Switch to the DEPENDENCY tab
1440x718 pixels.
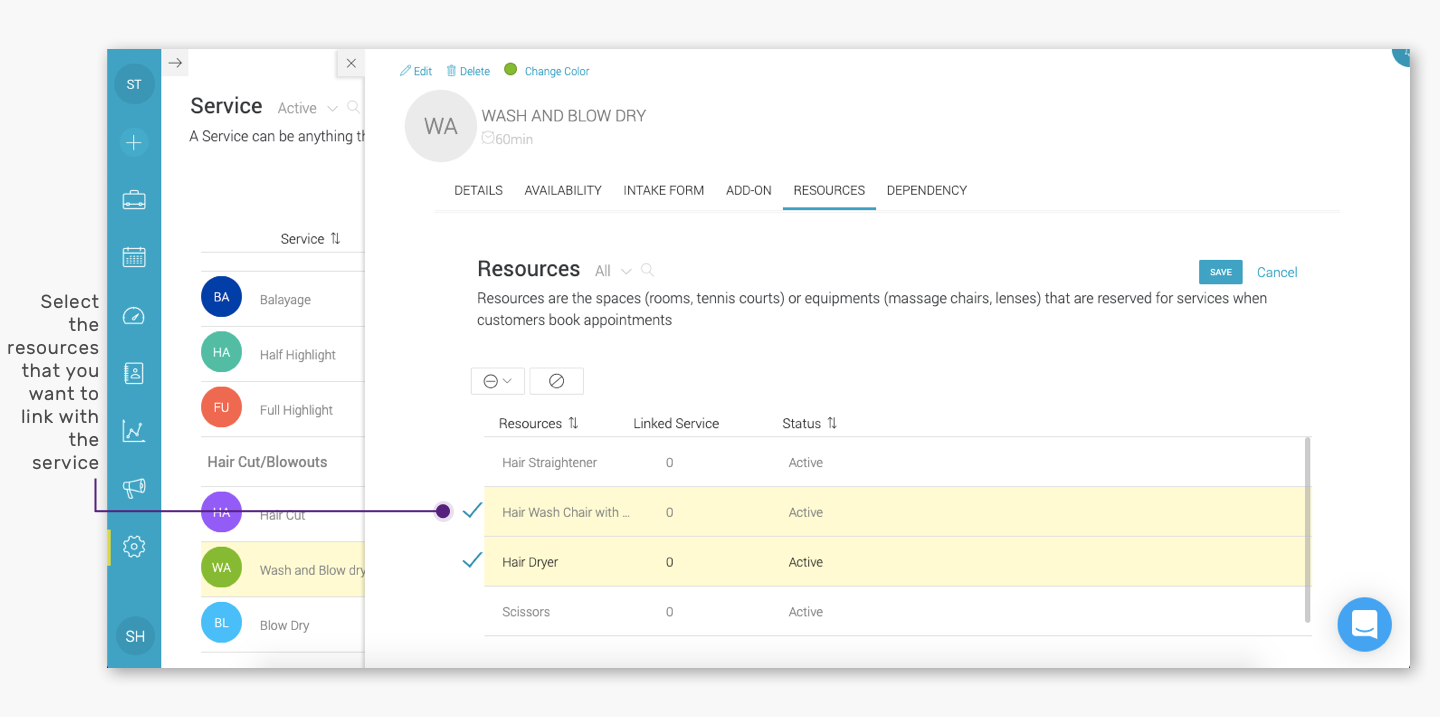[927, 190]
